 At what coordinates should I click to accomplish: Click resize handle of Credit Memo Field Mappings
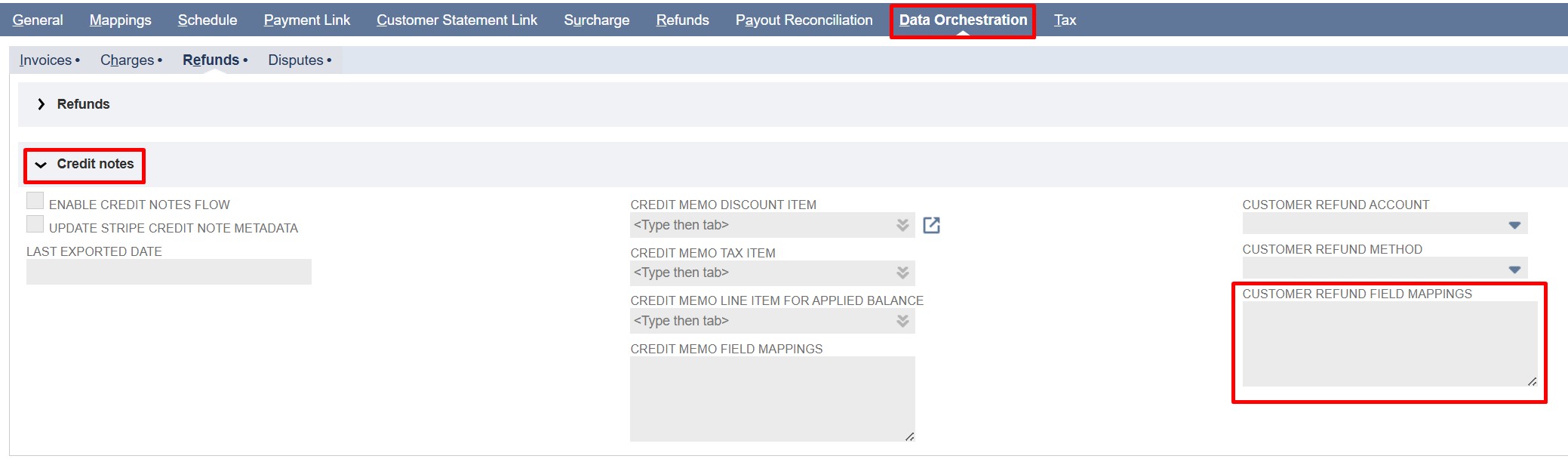point(909,436)
